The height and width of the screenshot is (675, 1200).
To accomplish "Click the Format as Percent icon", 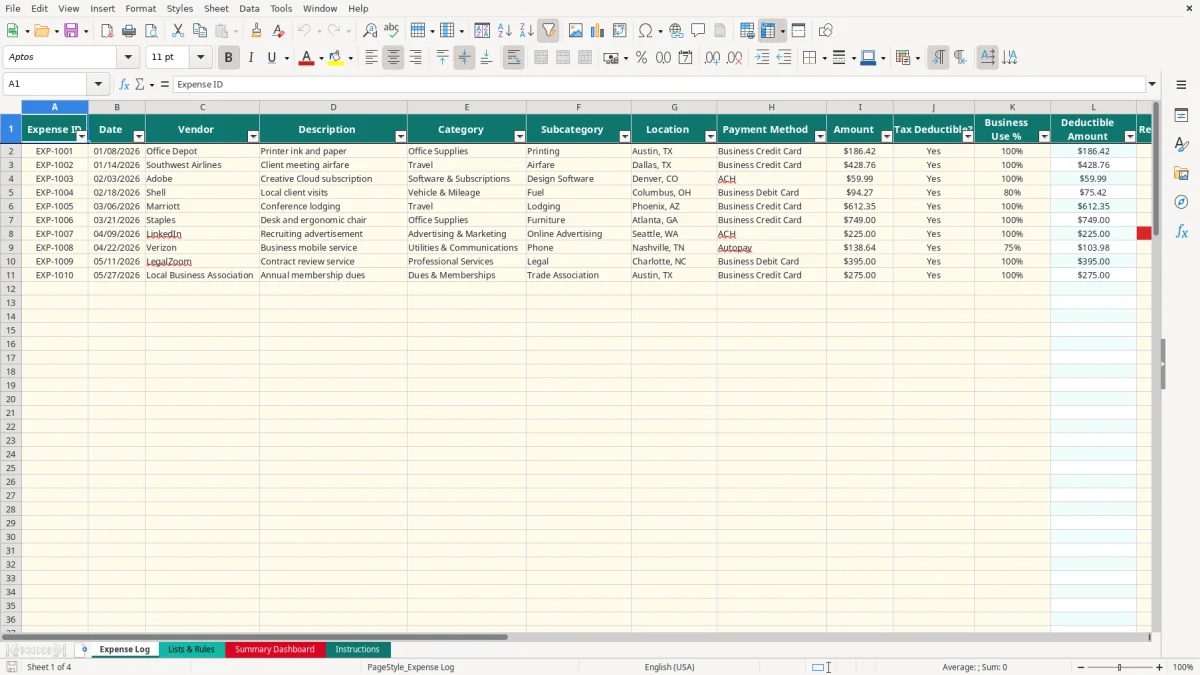I will [x=641, y=58].
